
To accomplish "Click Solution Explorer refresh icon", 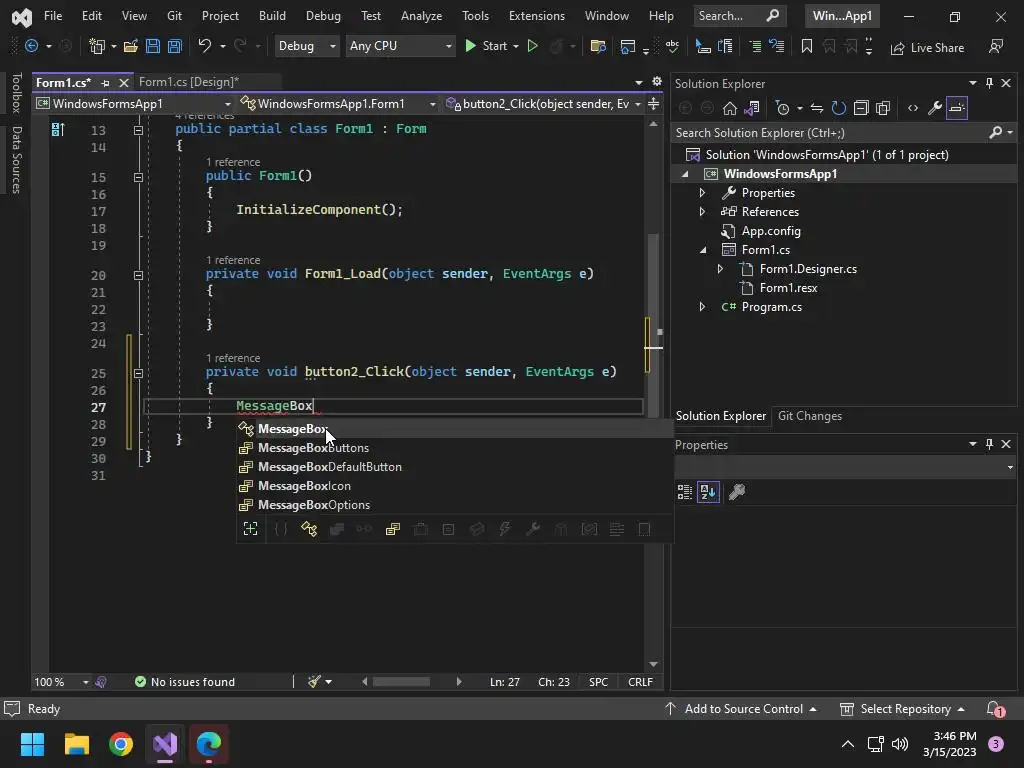I will tap(839, 108).
